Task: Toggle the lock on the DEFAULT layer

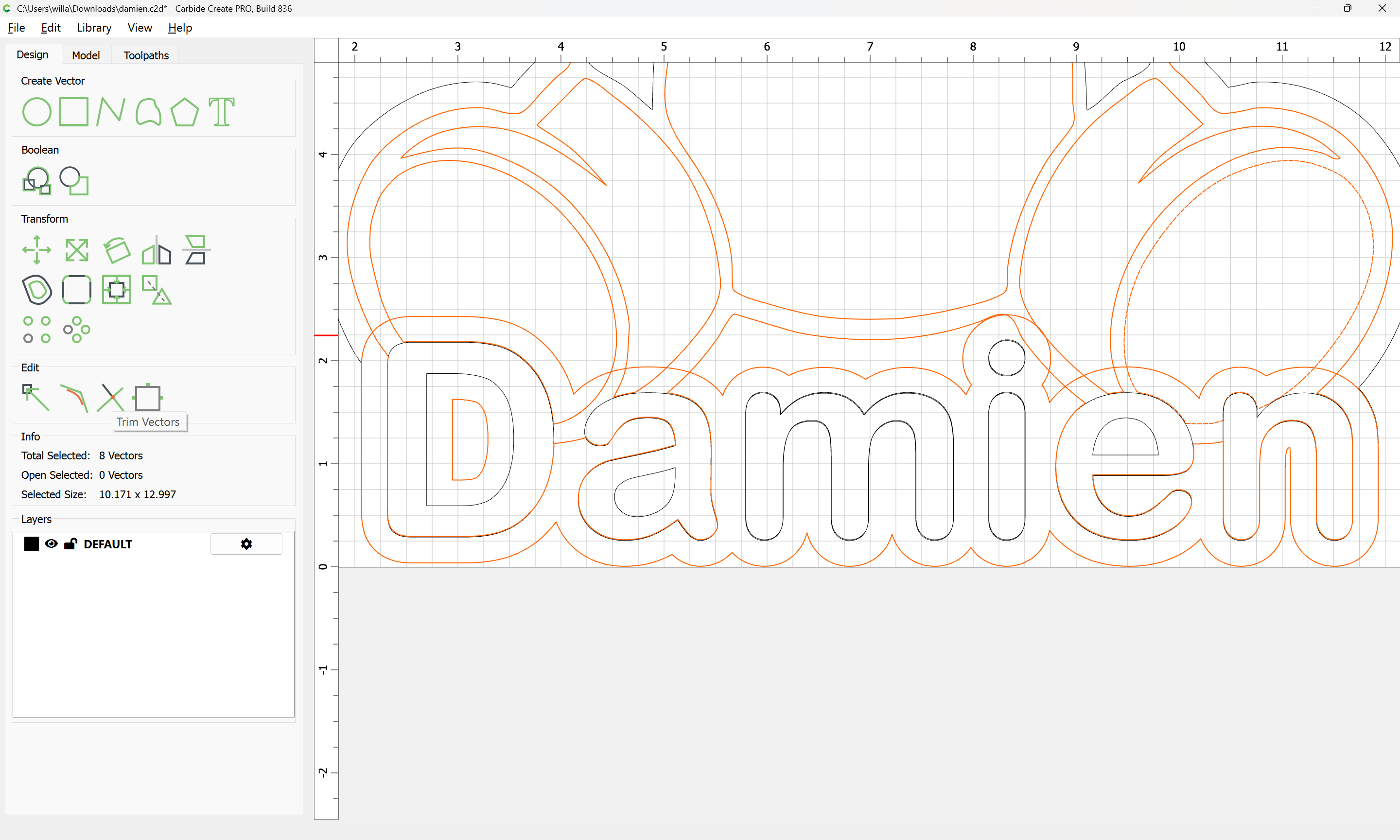Action: click(x=71, y=544)
